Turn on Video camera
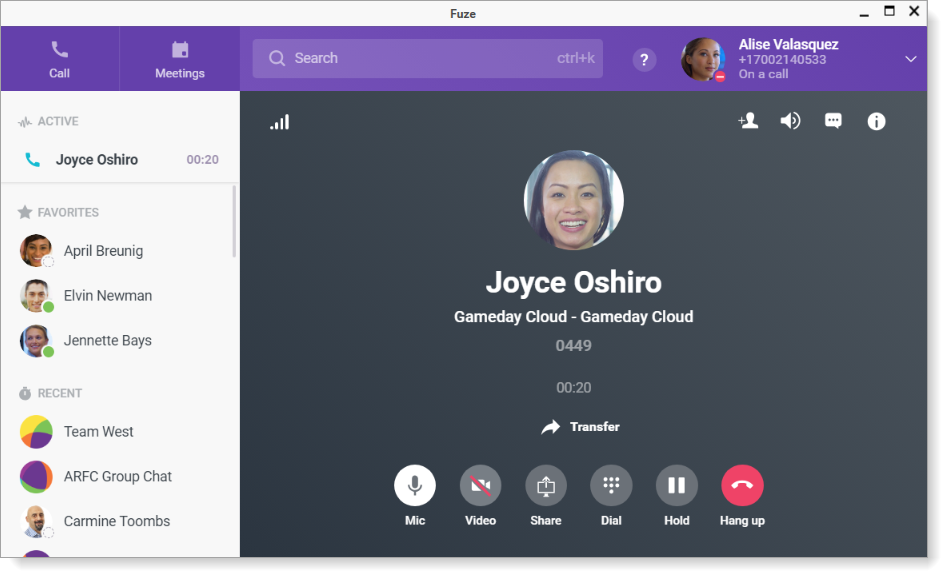950x580 pixels. click(480, 485)
